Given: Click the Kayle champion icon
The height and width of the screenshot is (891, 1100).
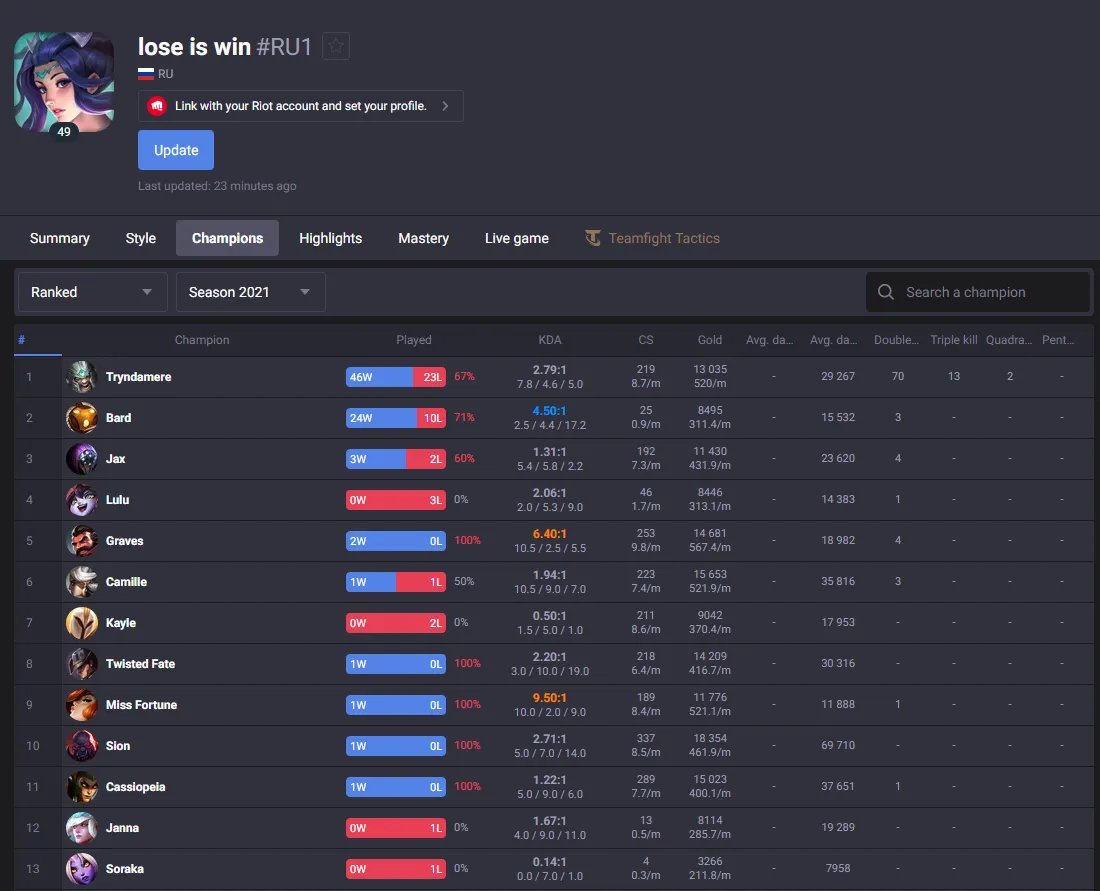Looking at the screenshot, I should [x=81, y=623].
